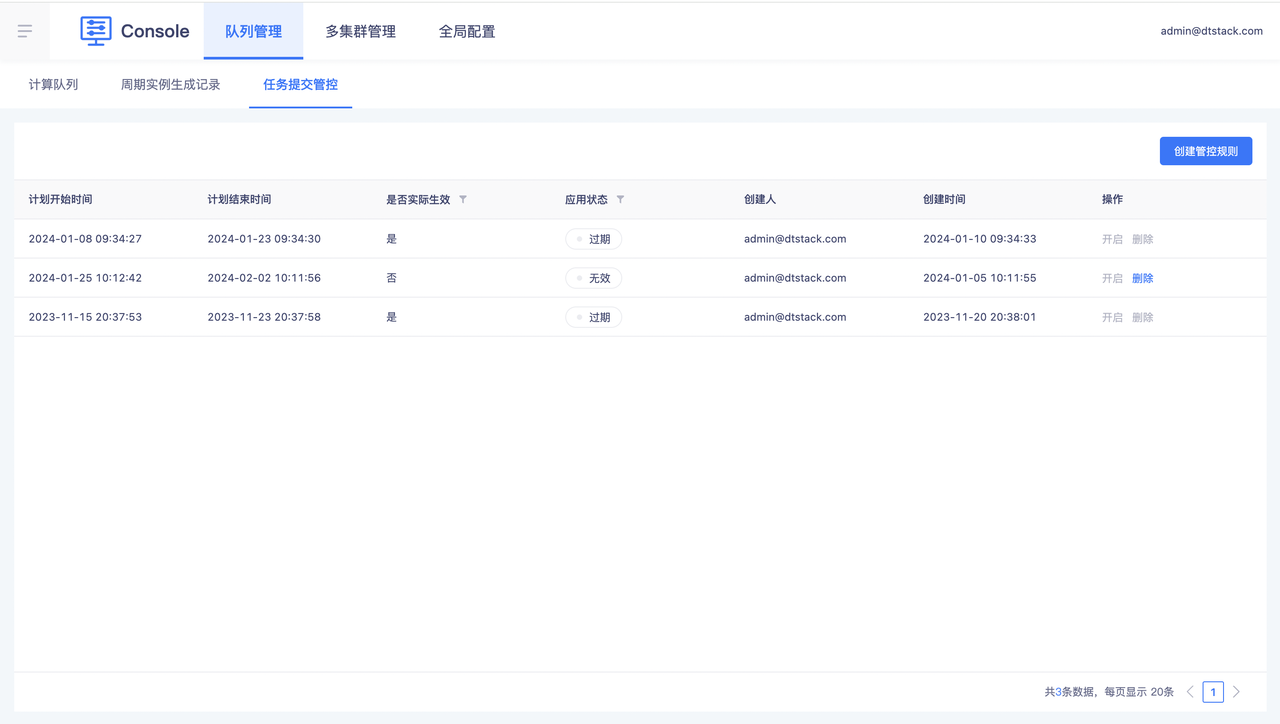Viewport: 1280px width, 724px height.
Task: Open the admin@dtstack.com account menu
Action: (1211, 31)
